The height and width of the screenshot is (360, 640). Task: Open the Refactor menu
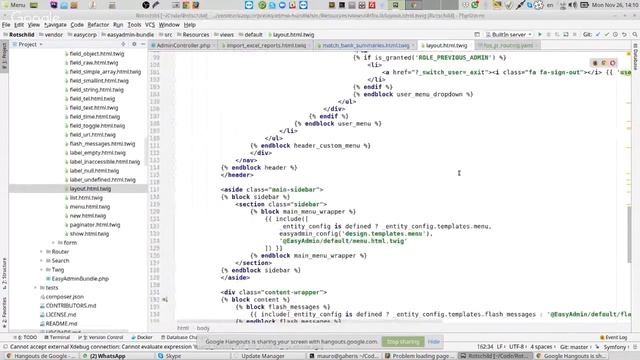pyautogui.click(x=98, y=25)
